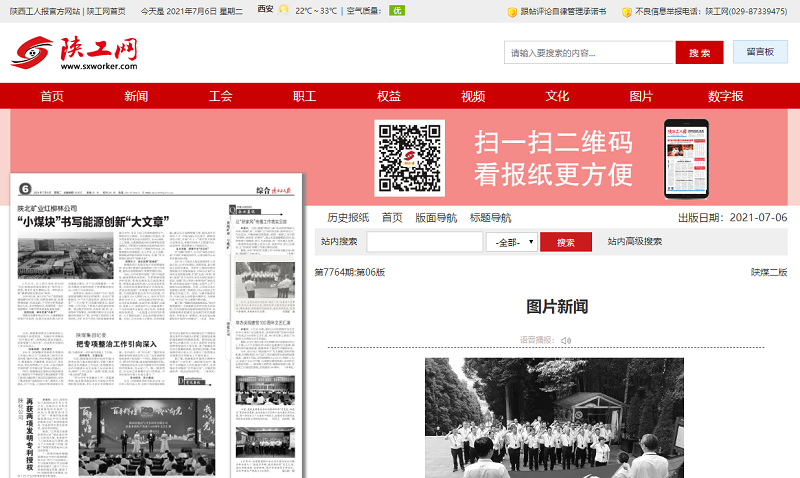The image size is (800, 478).
Task: Open the 数字报 navigation tab
Action: [x=726, y=96]
